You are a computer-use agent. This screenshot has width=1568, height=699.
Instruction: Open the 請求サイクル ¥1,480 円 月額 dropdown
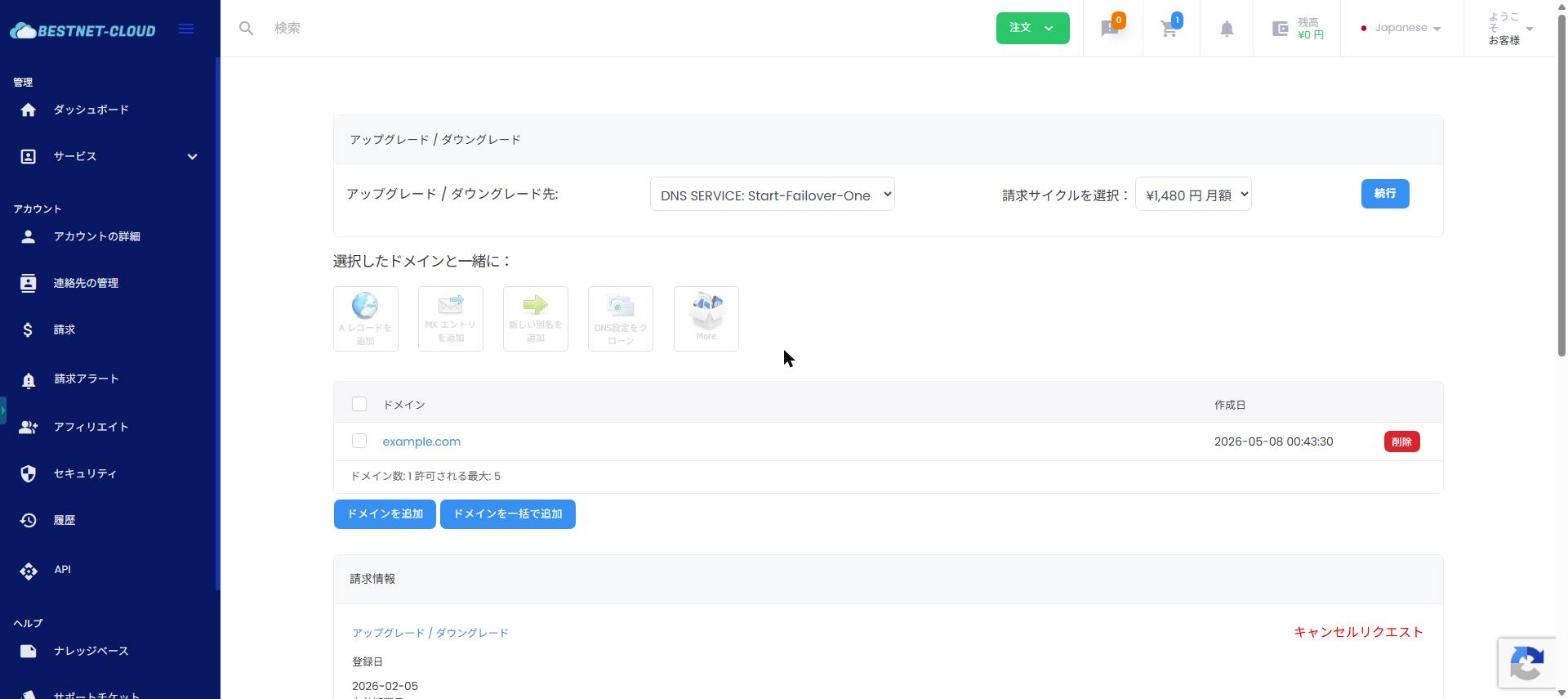click(1193, 194)
